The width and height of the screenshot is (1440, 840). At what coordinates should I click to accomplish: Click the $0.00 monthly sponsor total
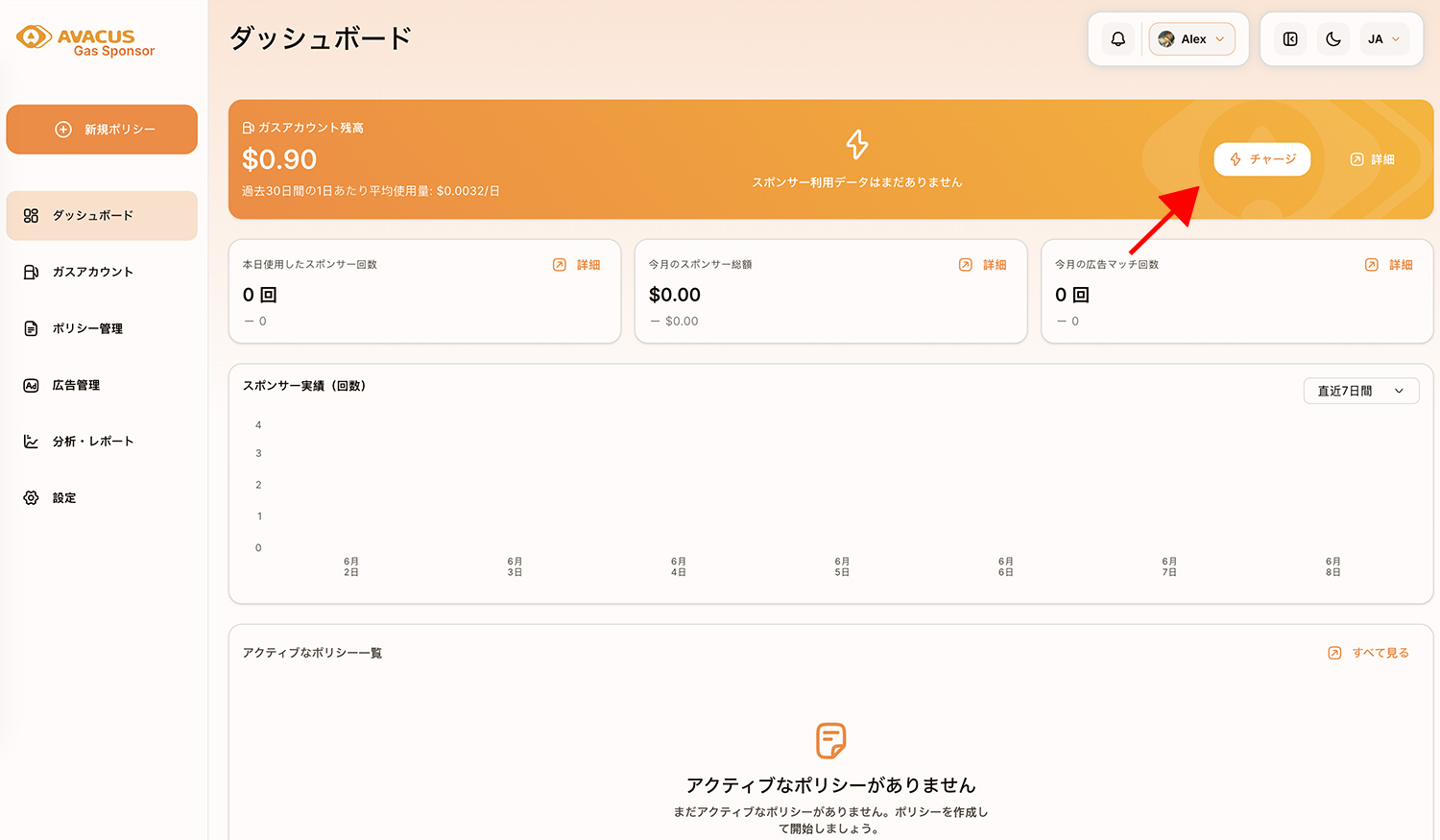point(675,295)
